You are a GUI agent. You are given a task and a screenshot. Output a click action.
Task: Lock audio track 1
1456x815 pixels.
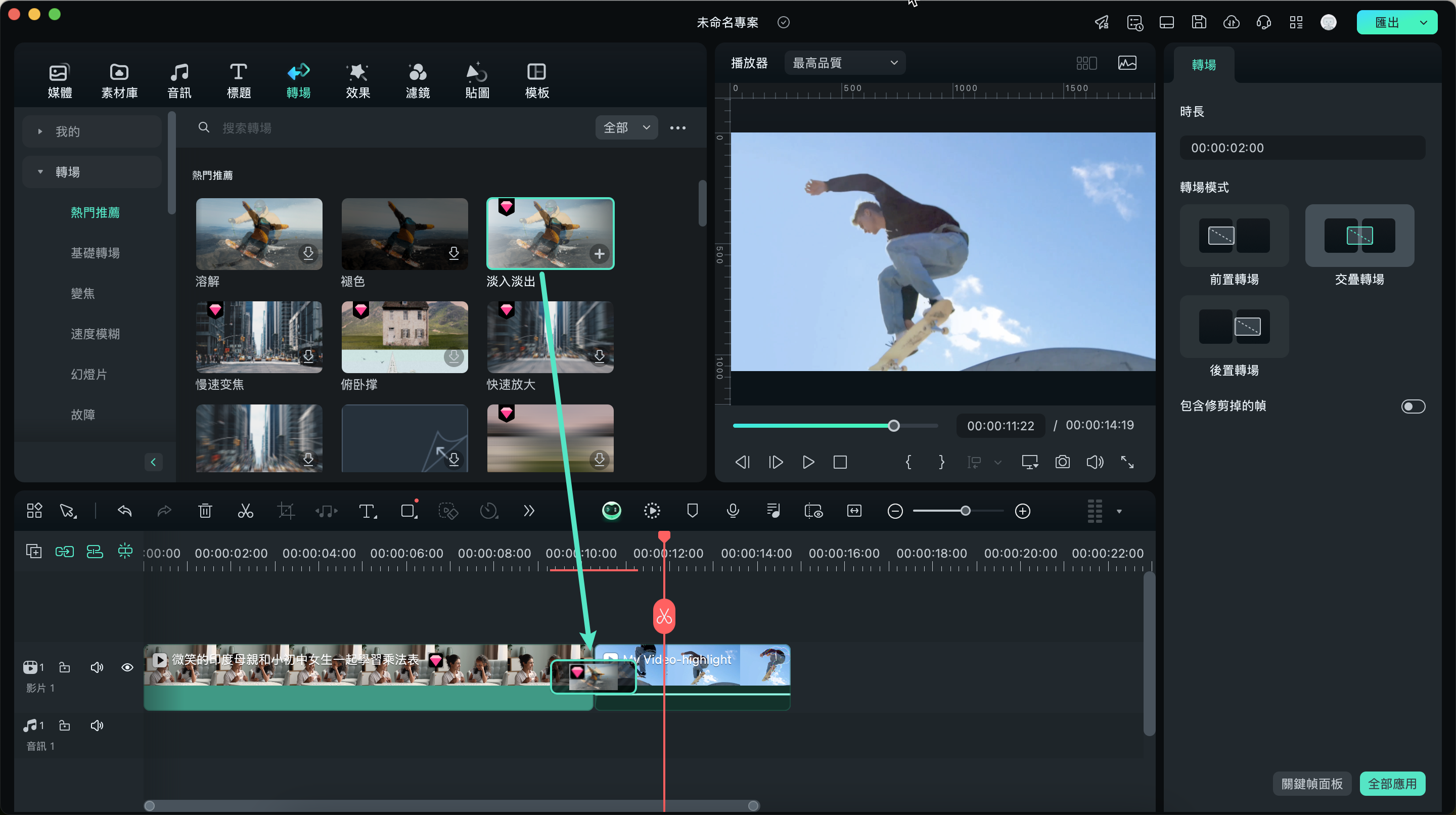click(65, 725)
